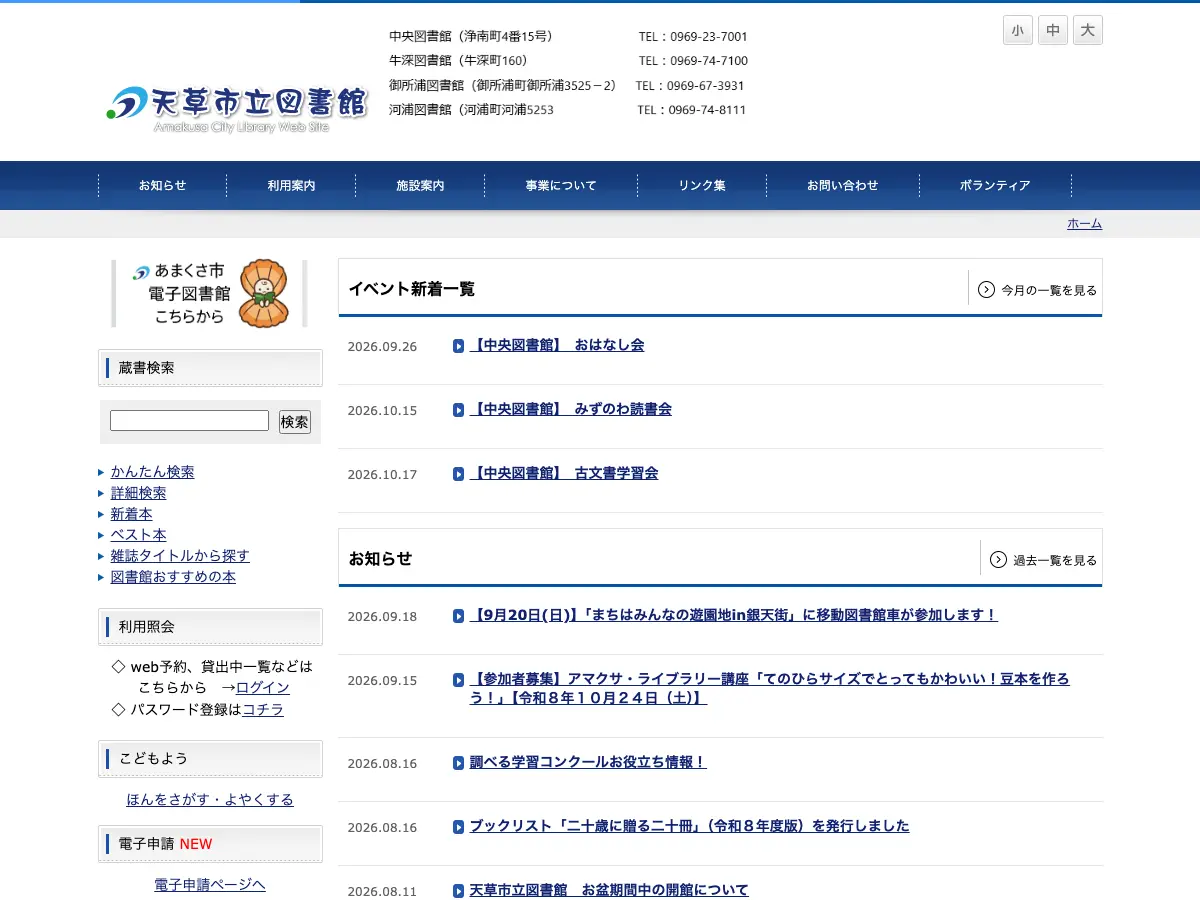Open the 利用案内 menu item

coord(291,185)
